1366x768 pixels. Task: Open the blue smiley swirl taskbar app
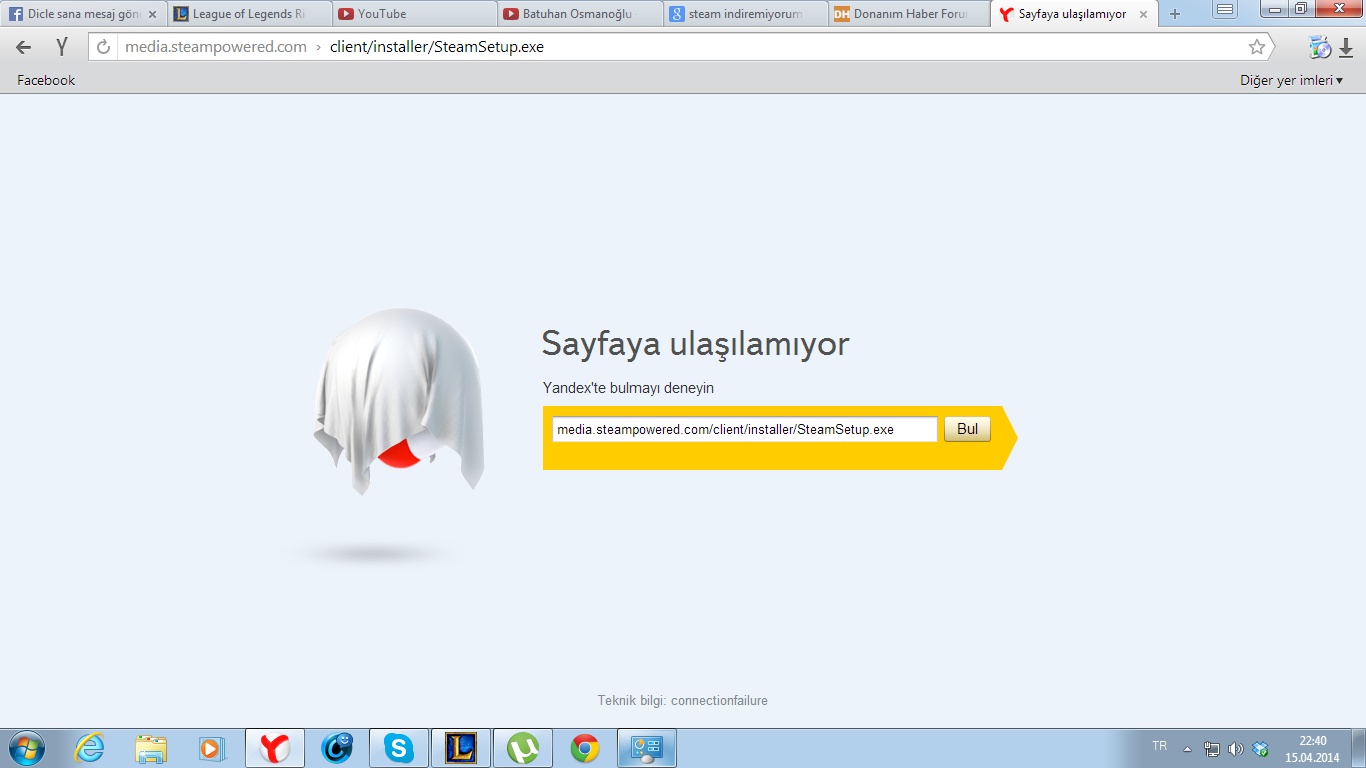coord(337,748)
